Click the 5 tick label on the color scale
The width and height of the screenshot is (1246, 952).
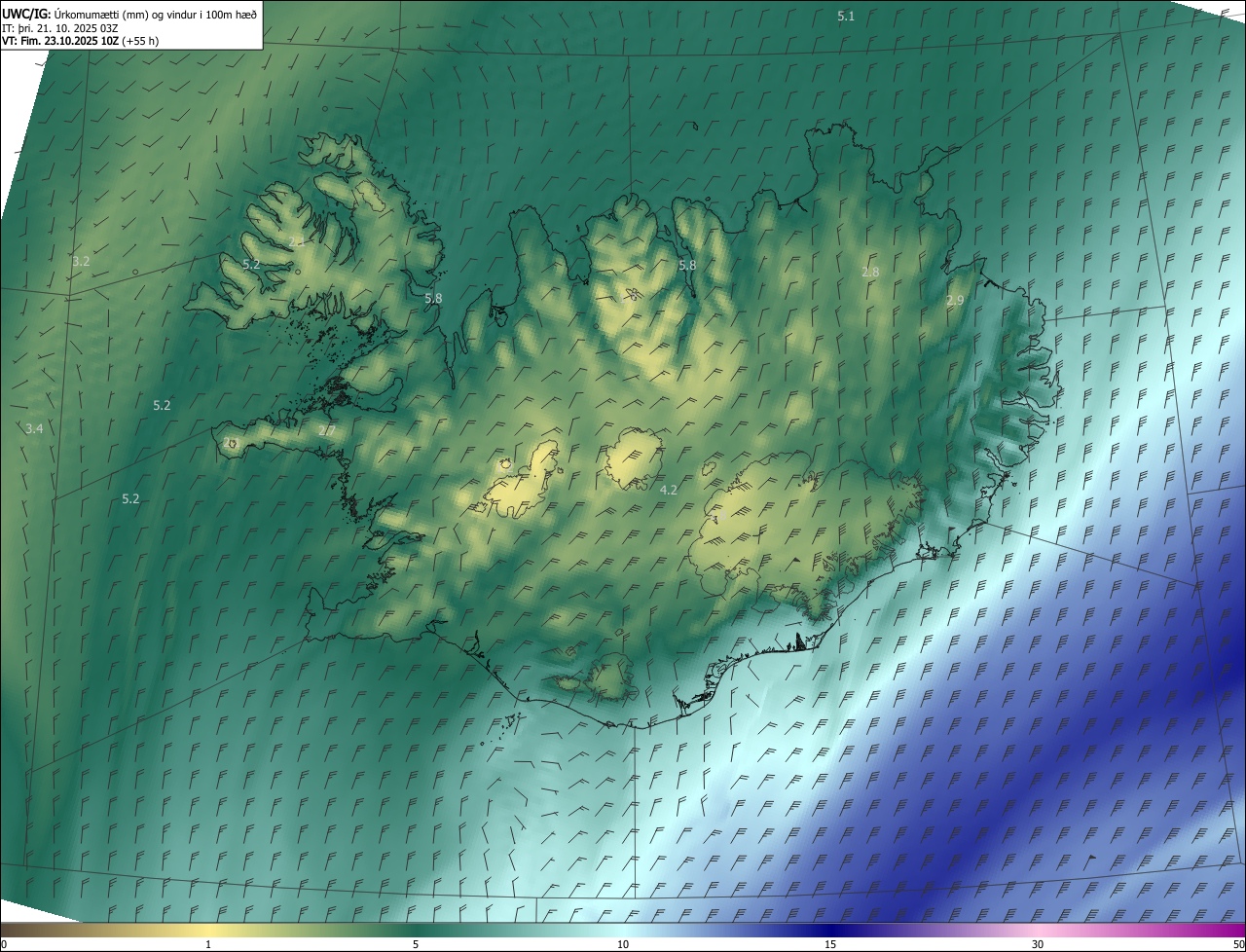click(x=416, y=944)
